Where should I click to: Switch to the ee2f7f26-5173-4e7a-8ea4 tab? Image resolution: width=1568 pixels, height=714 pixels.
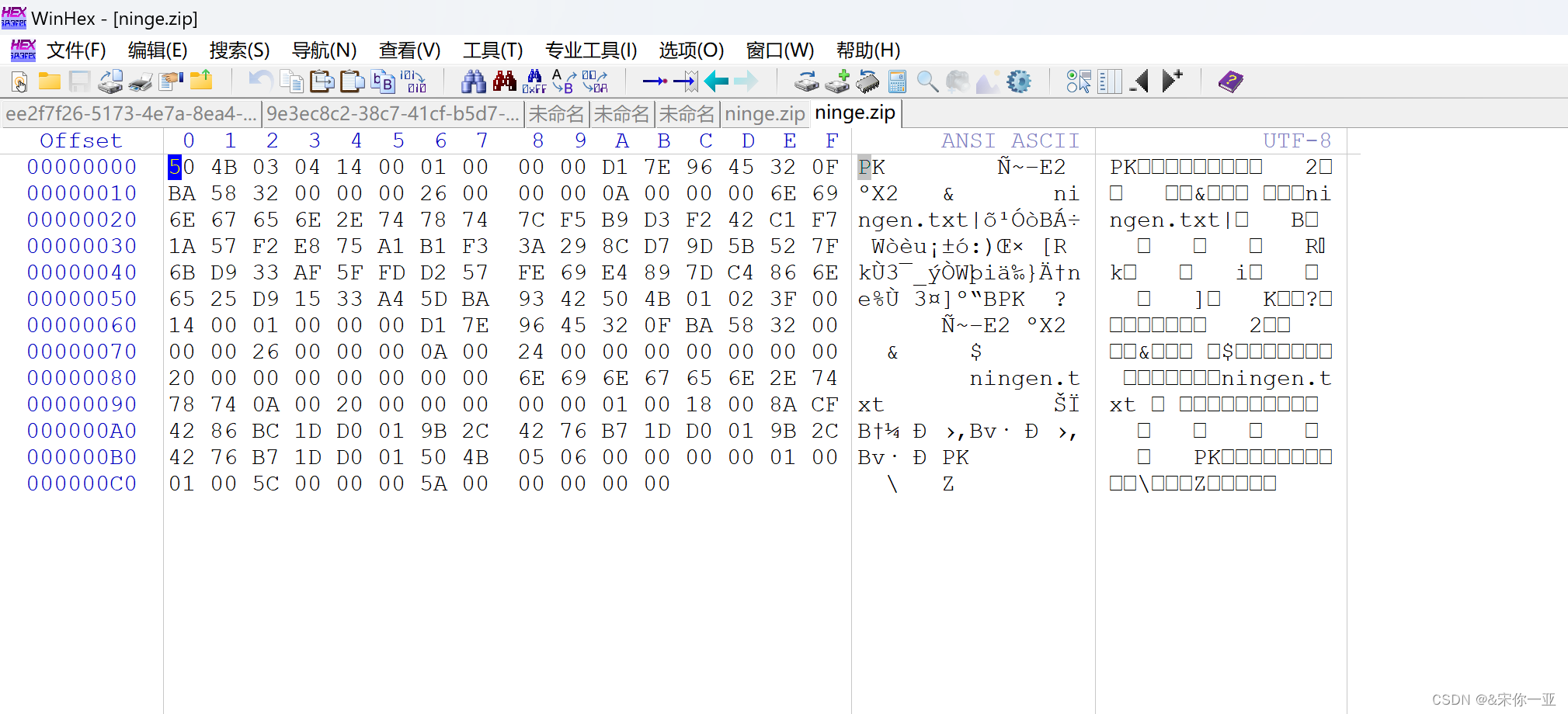pos(131,114)
